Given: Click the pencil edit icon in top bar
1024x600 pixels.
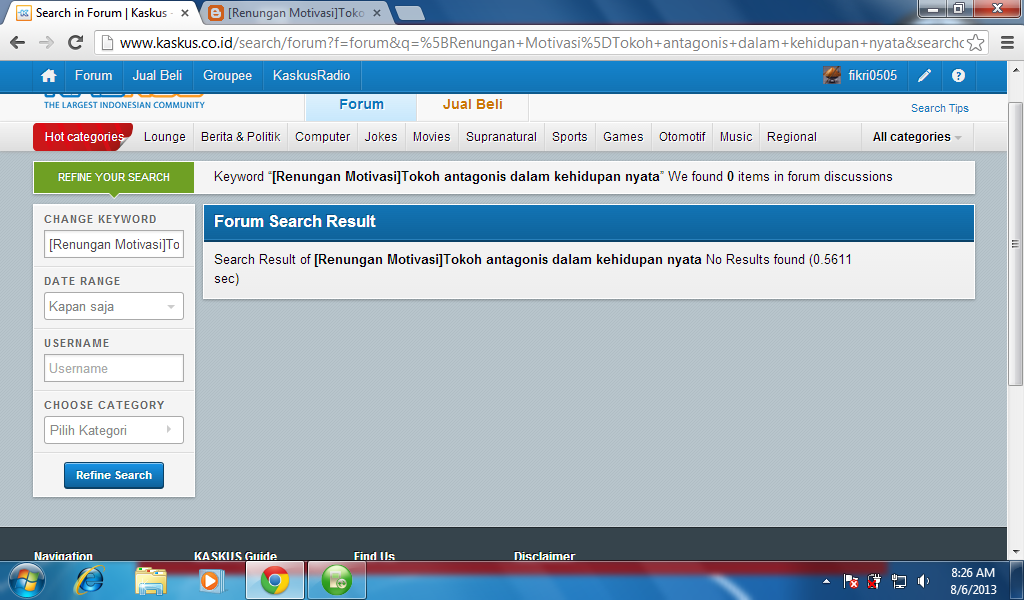Looking at the screenshot, I should click(x=924, y=76).
